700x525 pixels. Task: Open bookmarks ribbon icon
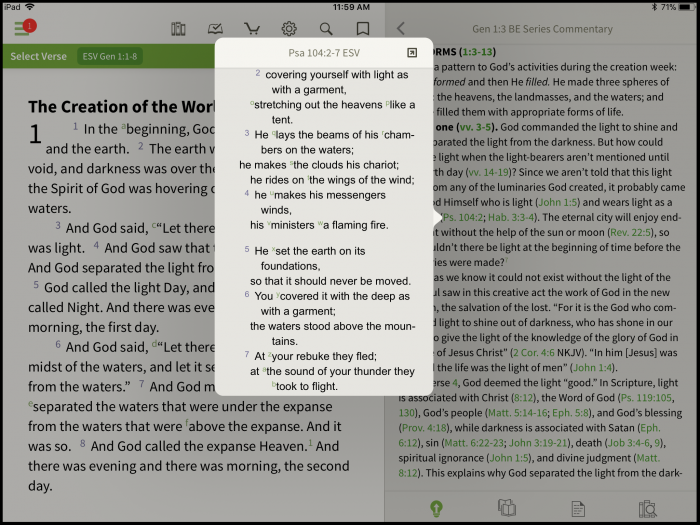pyautogui.click(x=362, y=29)
